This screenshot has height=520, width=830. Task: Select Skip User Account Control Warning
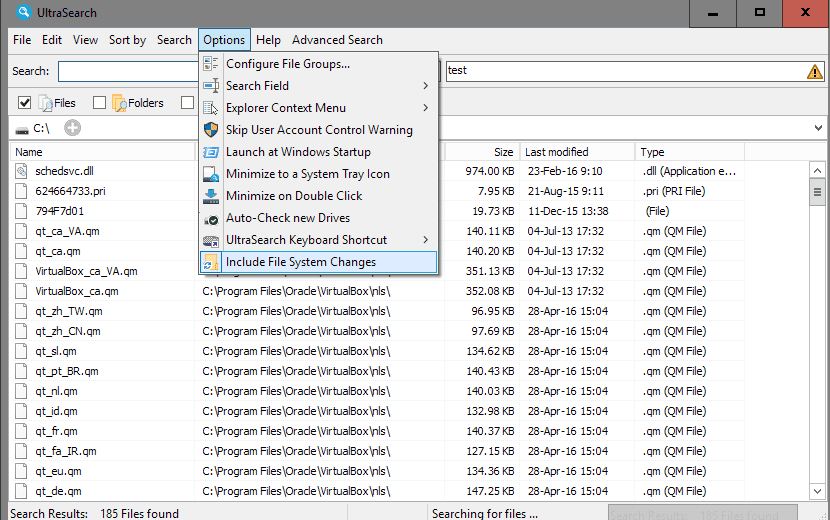(x=319, y=130)
